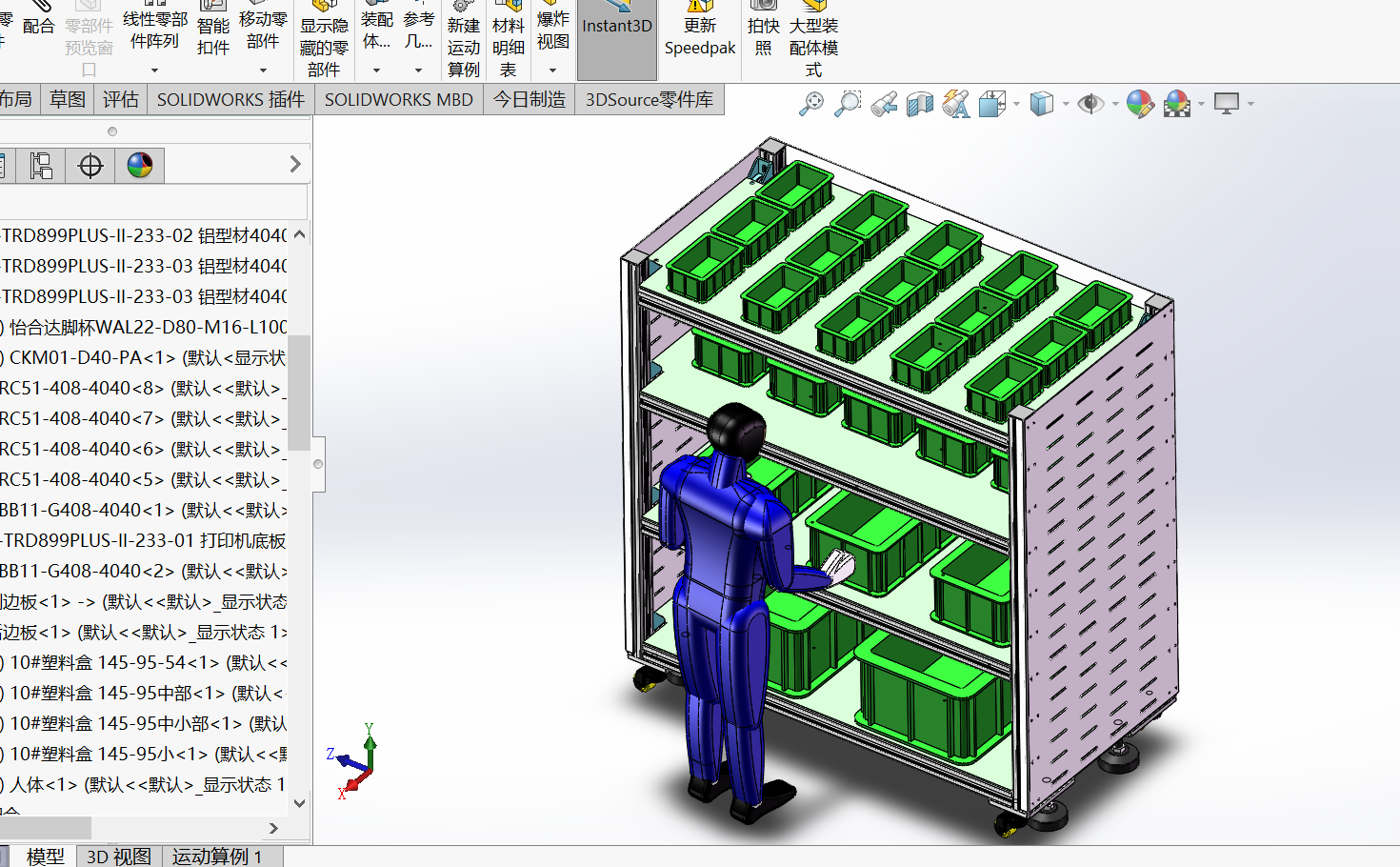This screenshot has height=867, width=1400.
Task: Expand the View Orientation dropdown arrow
Action: 1017,103
